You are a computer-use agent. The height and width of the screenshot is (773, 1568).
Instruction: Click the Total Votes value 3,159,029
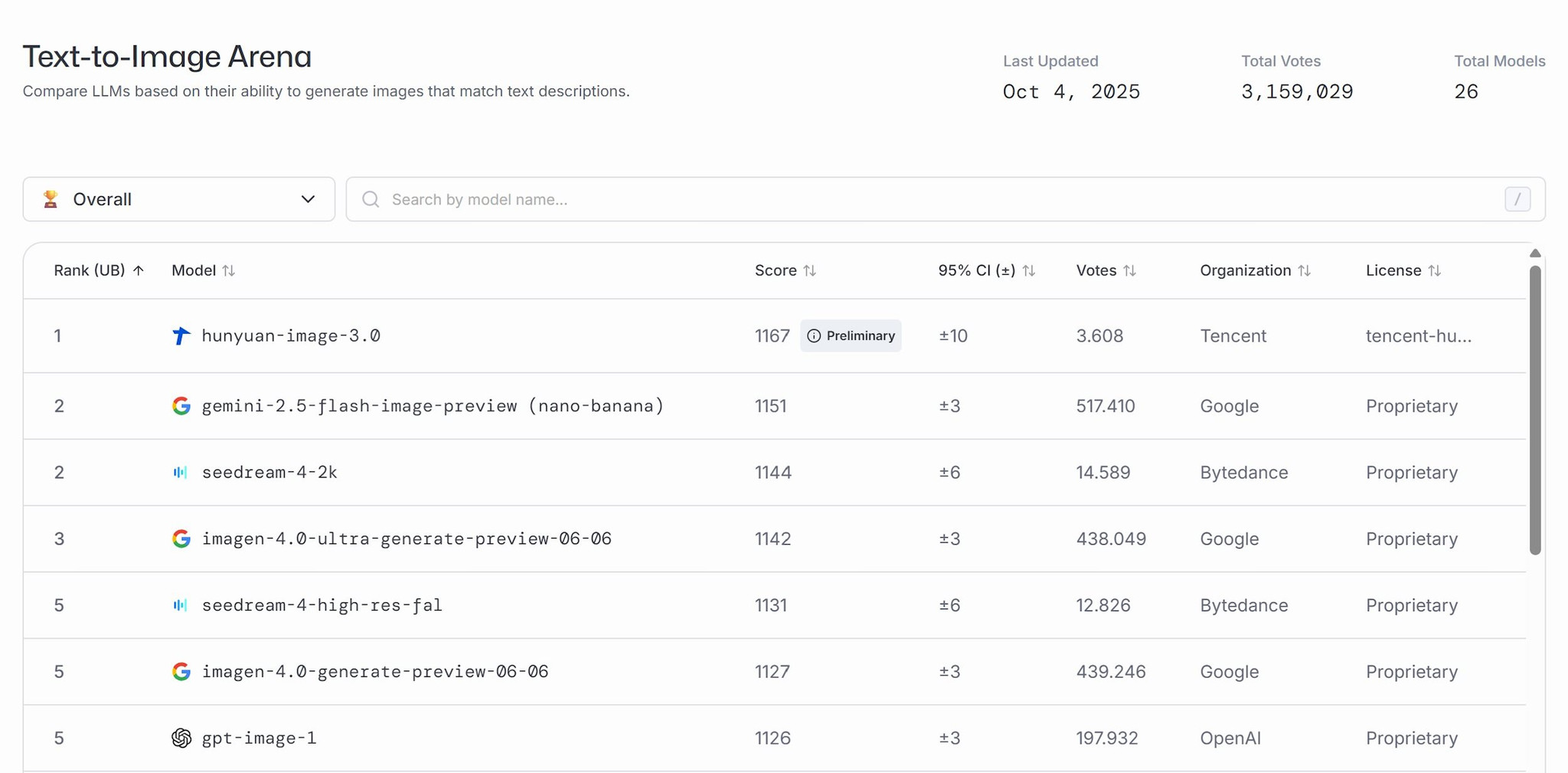1297,92
